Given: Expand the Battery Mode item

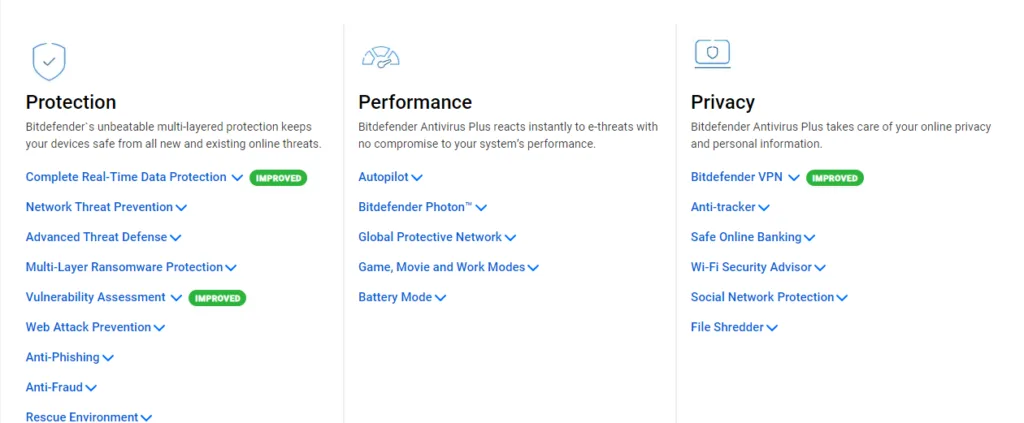Looking at the screenshot, I should click(x=402, y=297).
